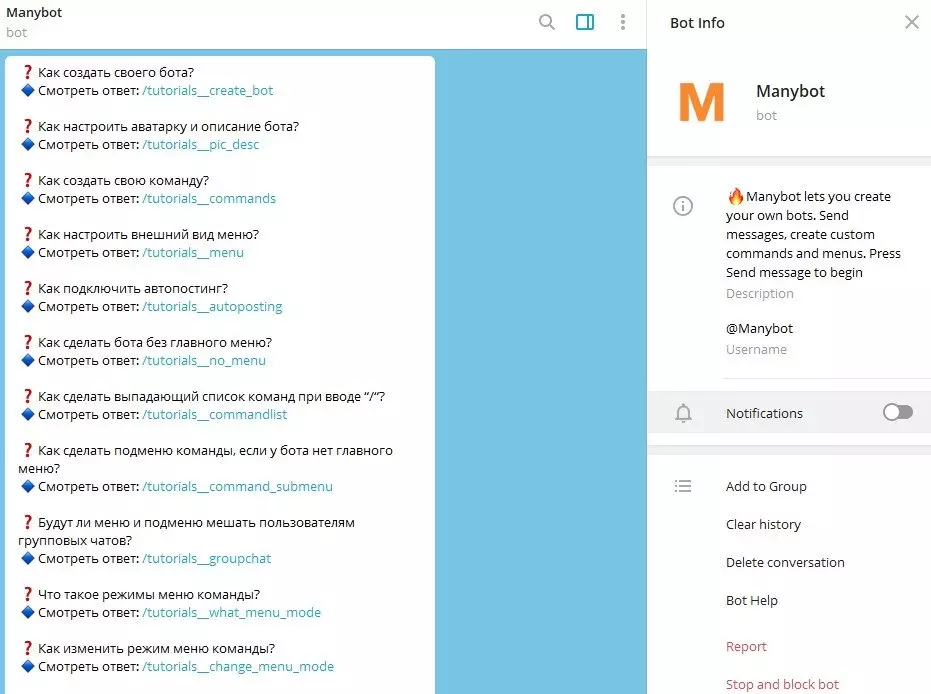Choose Add to Group
The height and width of the screenshot is (694, 931).
pos(766,486)
